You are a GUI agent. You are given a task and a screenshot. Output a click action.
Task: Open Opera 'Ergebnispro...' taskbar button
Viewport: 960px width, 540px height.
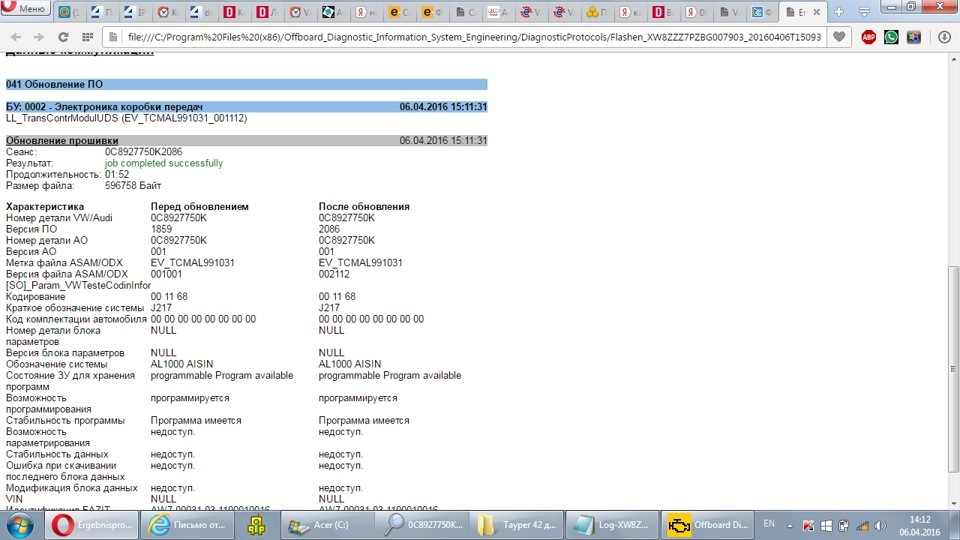tap(91, 525)
